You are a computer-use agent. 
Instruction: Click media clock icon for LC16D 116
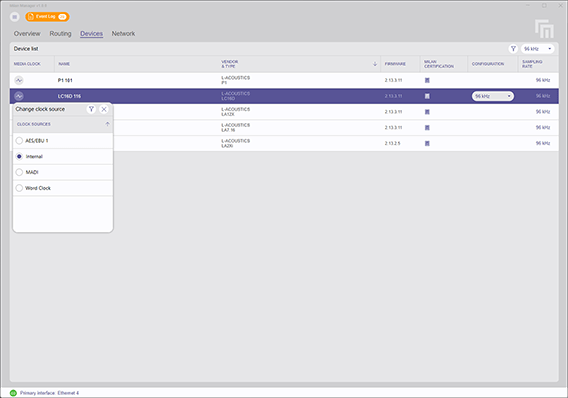[x=19, y=96]
